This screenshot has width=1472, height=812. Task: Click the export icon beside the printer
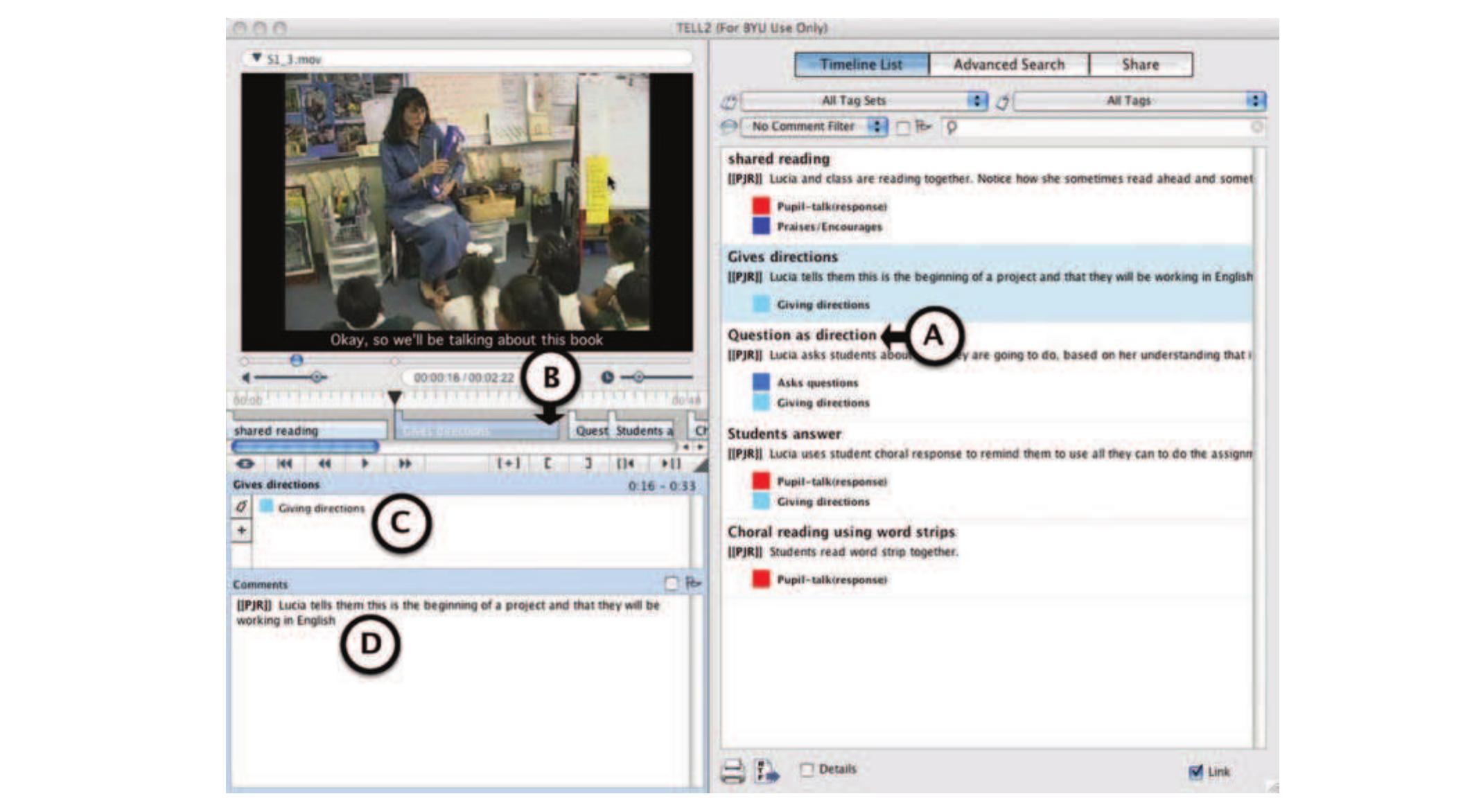(x=767, y=771)
